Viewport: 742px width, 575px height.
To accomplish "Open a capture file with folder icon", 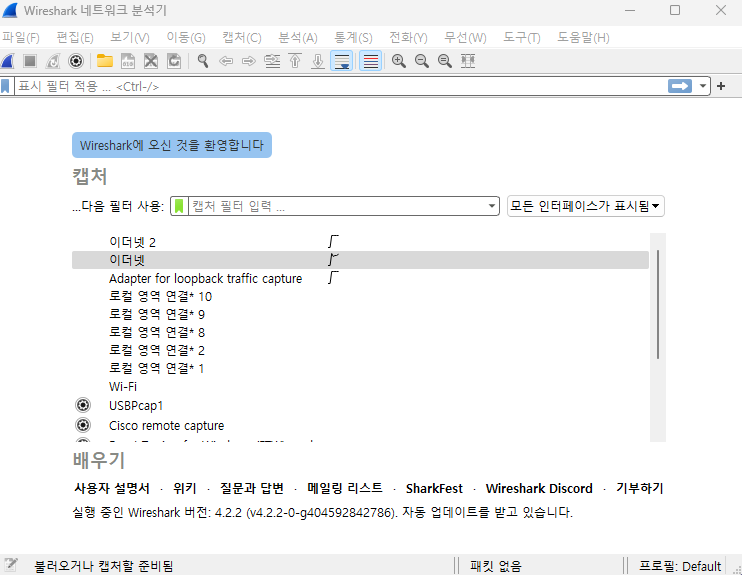I will click(105, 61).
